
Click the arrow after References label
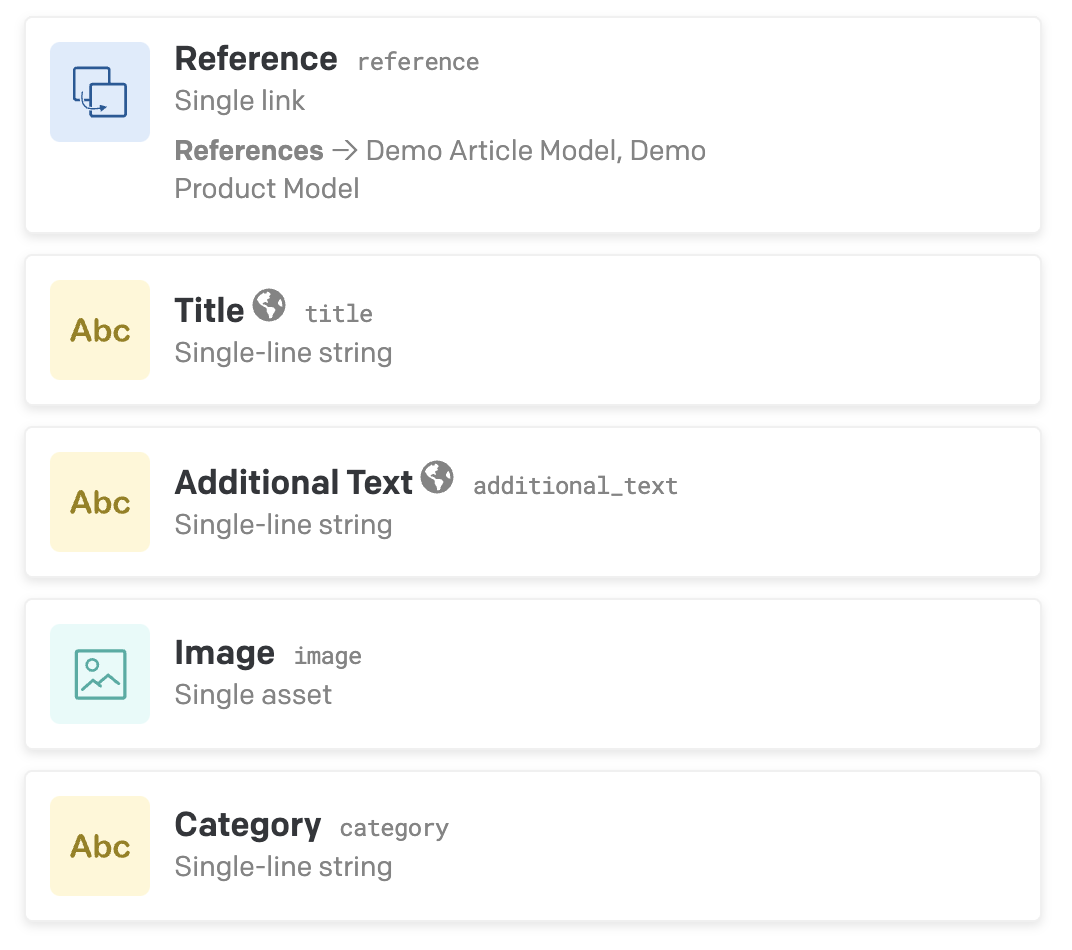345,151
